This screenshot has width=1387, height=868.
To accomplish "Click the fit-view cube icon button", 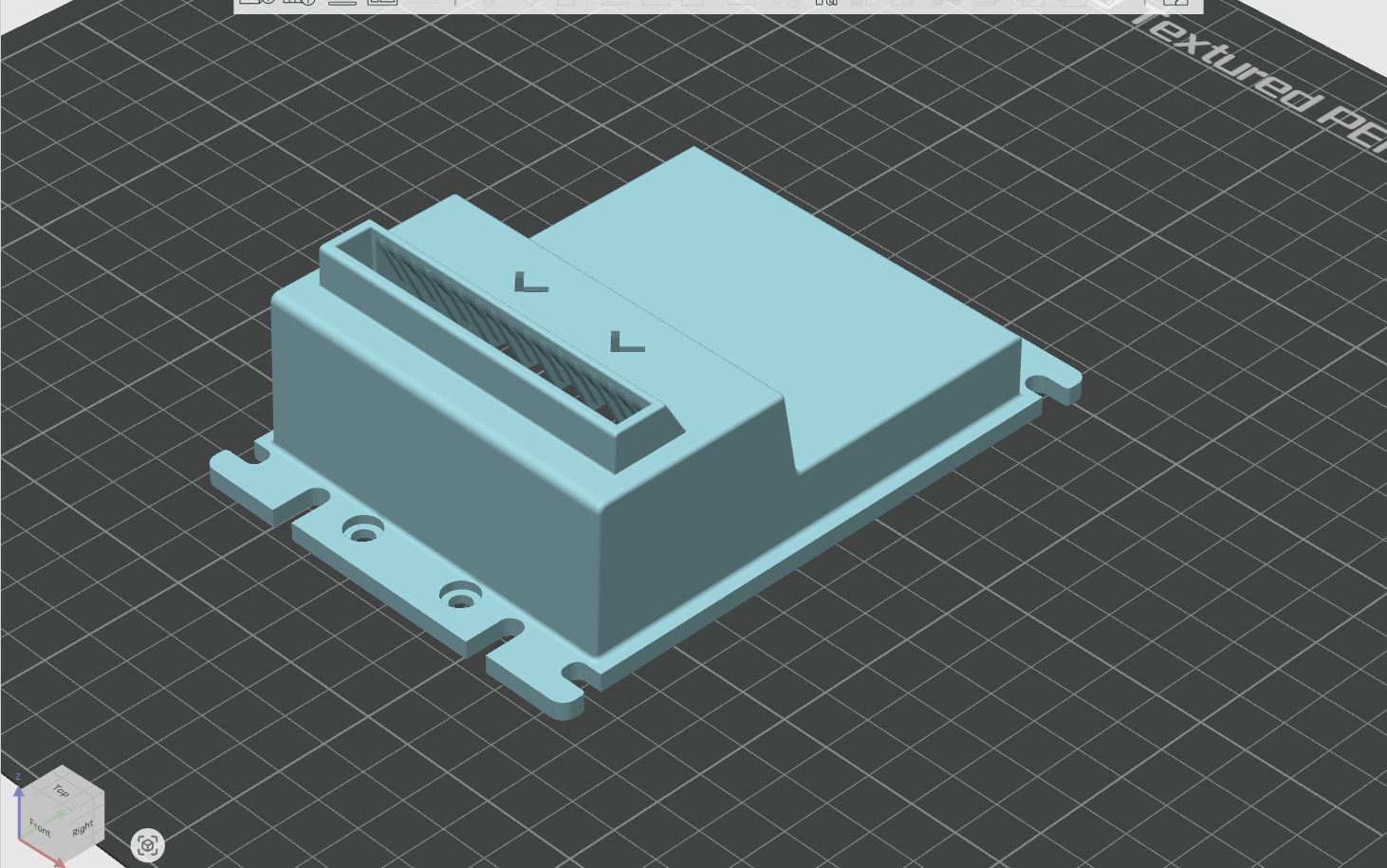I will (147, 844).
